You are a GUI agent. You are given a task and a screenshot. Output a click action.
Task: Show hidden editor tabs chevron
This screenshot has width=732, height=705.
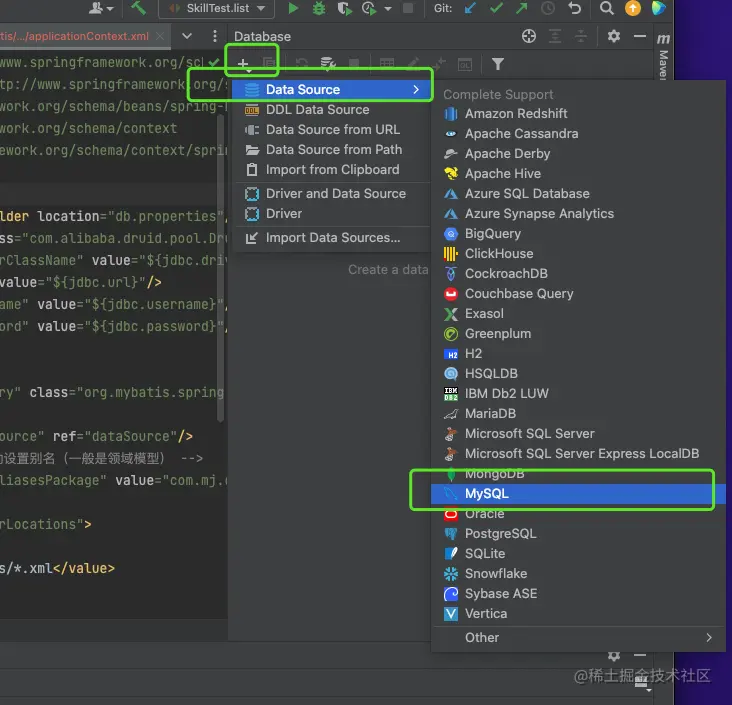187,36
